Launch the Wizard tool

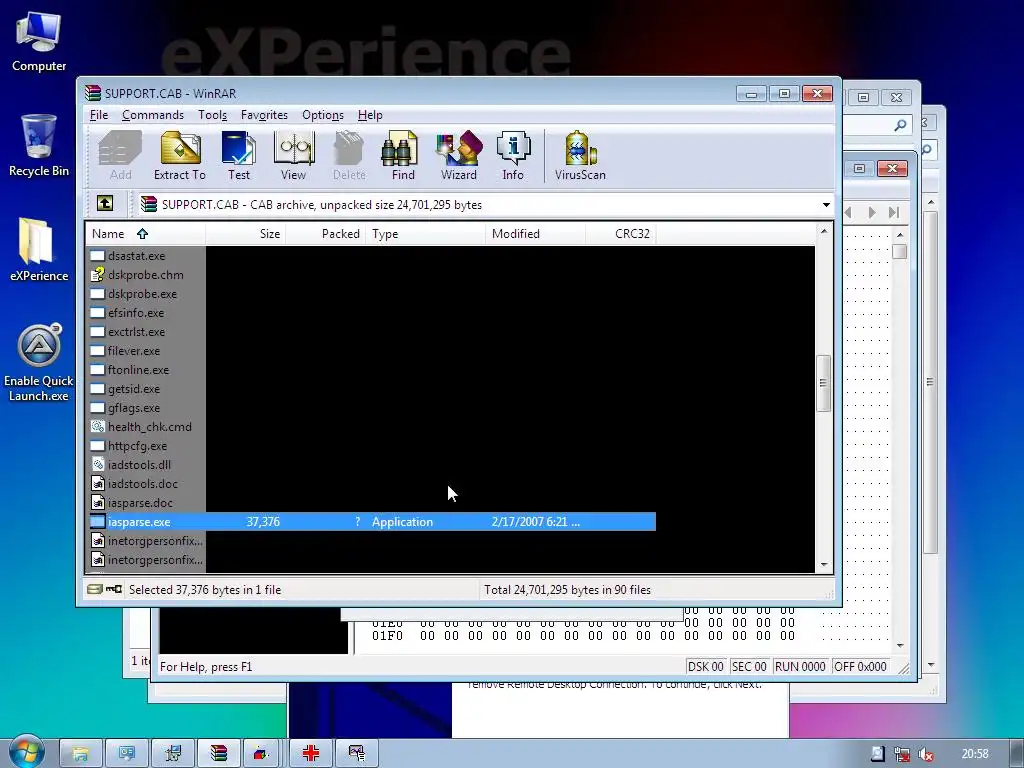click(458, 155)
